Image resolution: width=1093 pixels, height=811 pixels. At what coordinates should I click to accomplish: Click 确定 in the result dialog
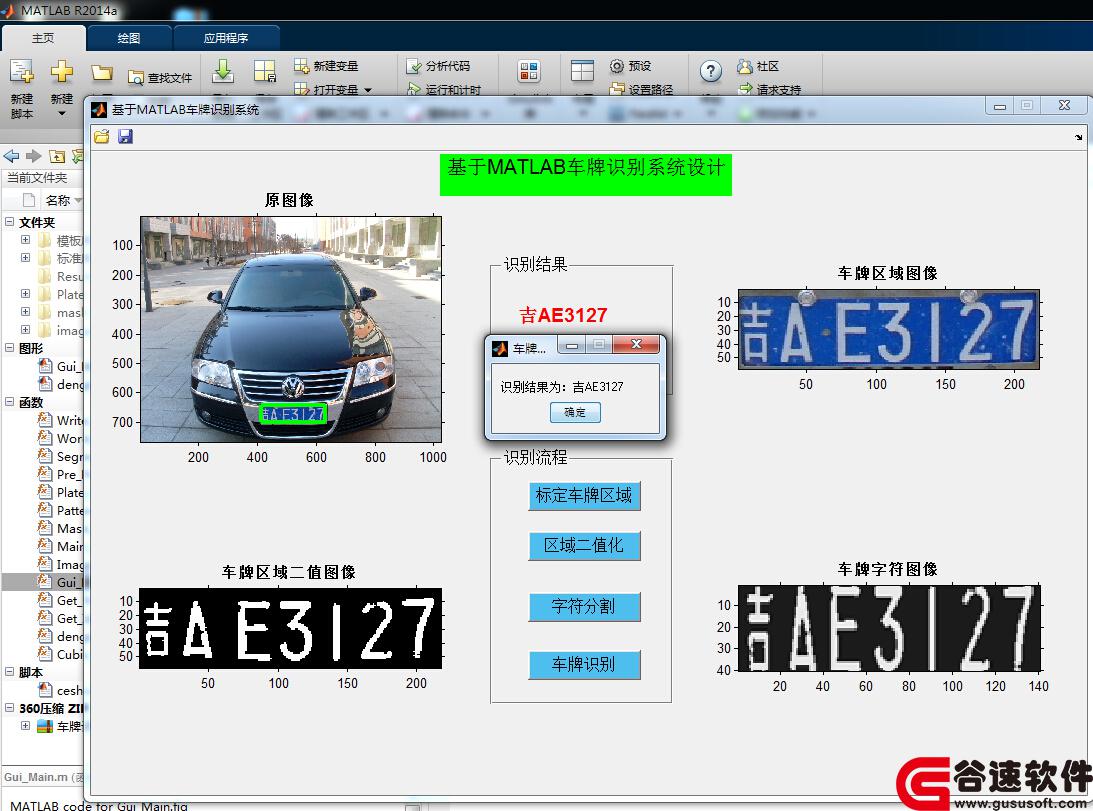point(575,412)
